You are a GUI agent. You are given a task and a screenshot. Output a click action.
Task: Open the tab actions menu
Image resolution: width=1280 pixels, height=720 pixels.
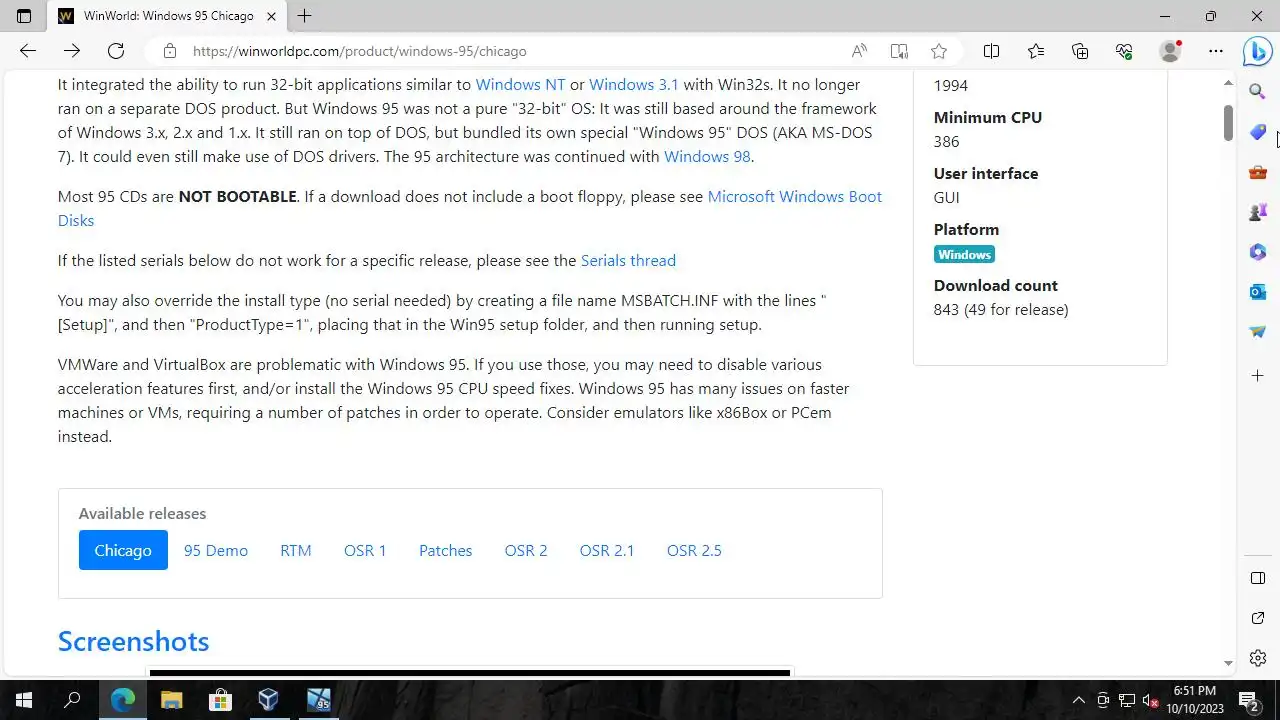24,16
